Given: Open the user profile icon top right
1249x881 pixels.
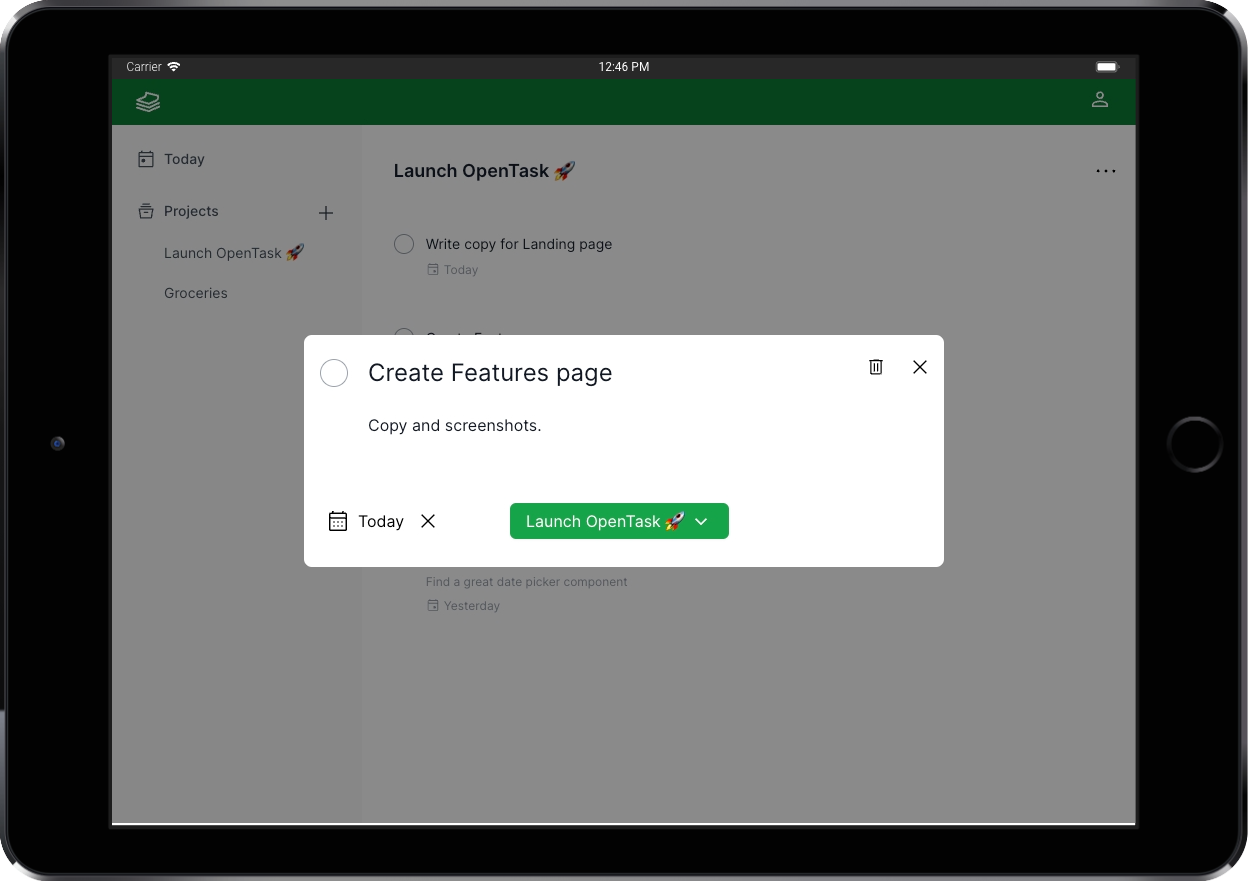Looking at the screenshot, I should click(x=1100, y=99).
